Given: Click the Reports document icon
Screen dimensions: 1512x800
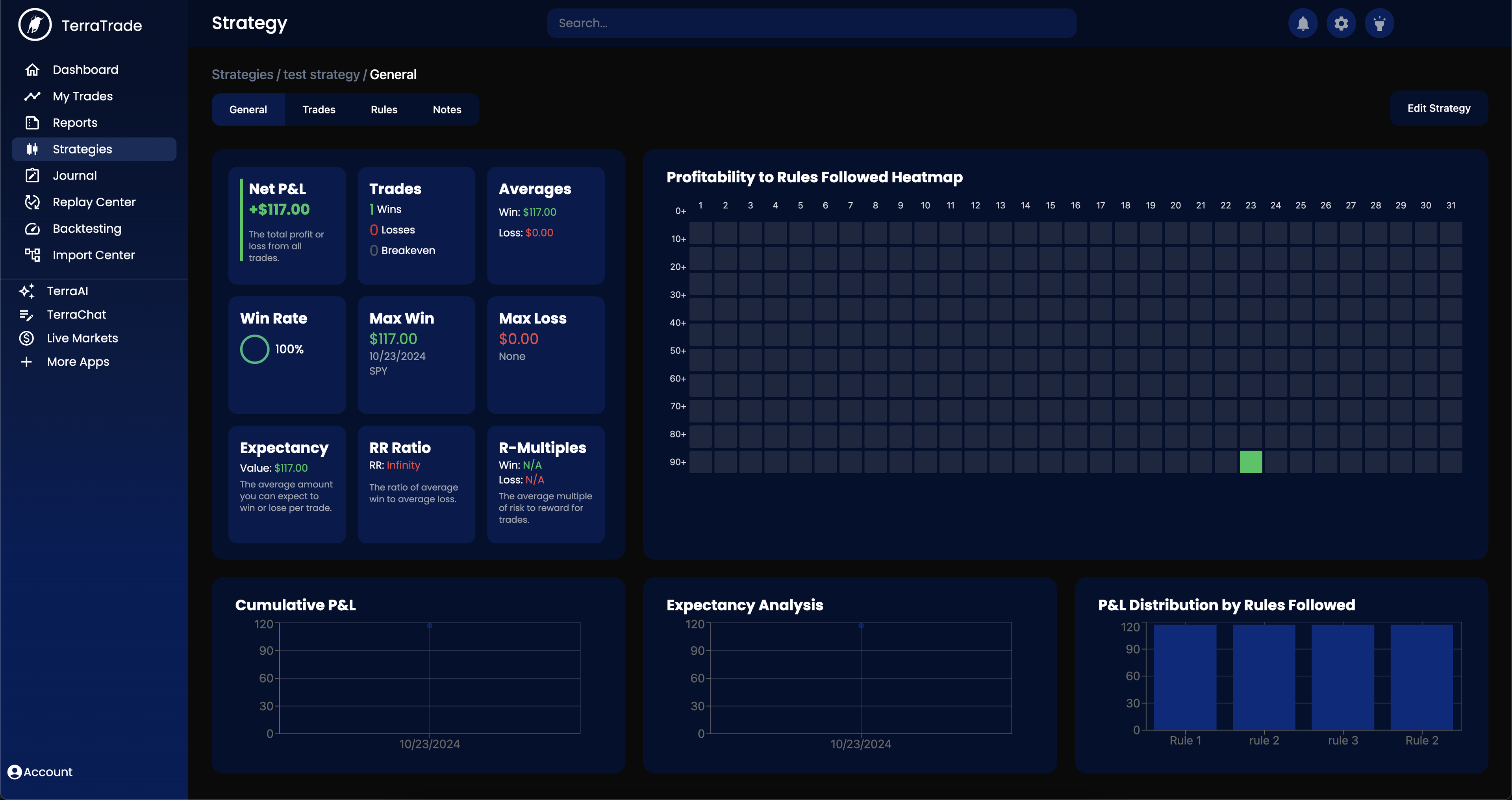Looking at the screenshot, I should pyautogui.click(x=32, y=123).
